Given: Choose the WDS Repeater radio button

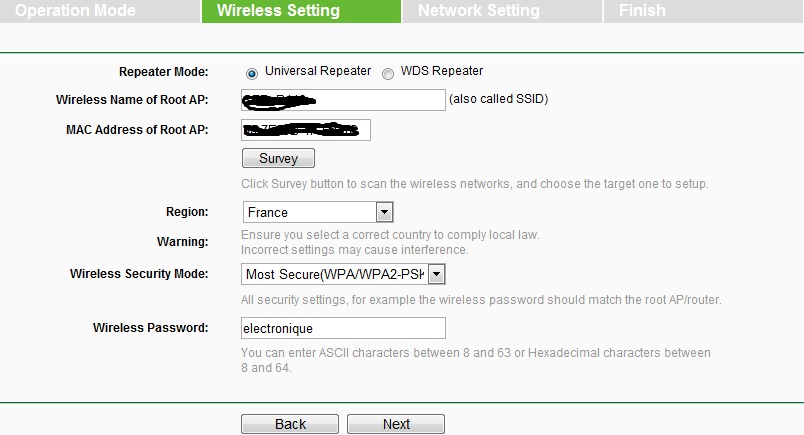Looking at the screenshot, I should tap(388, 72).
